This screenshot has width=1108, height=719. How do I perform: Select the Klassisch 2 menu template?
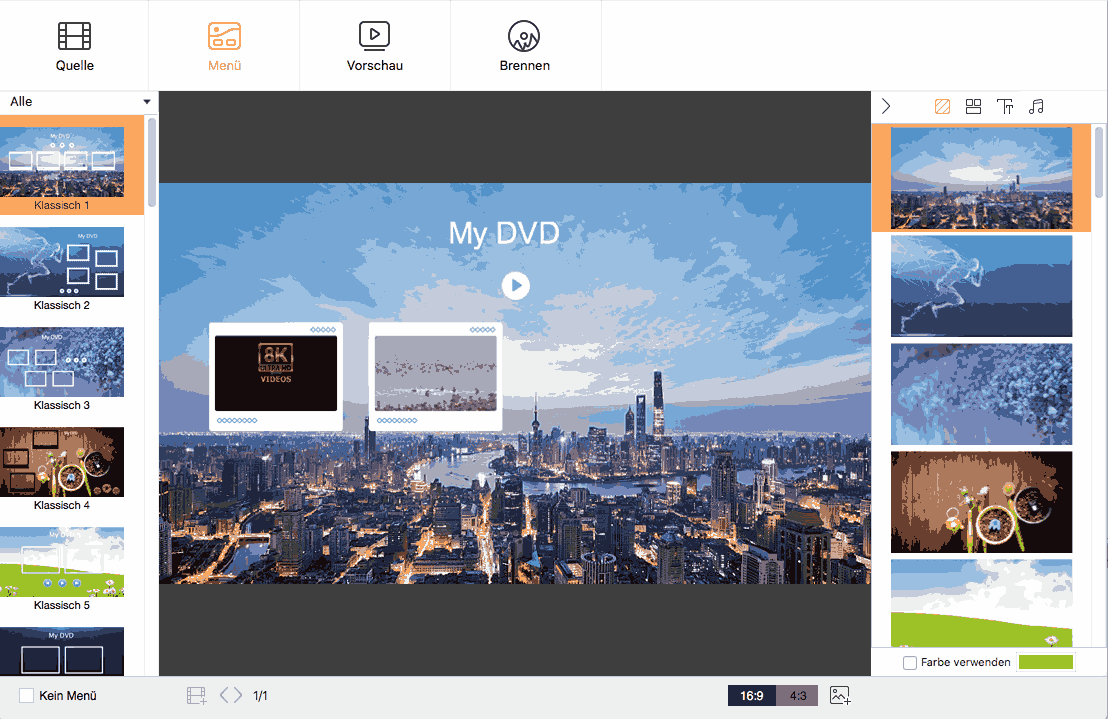pos(62,268)
